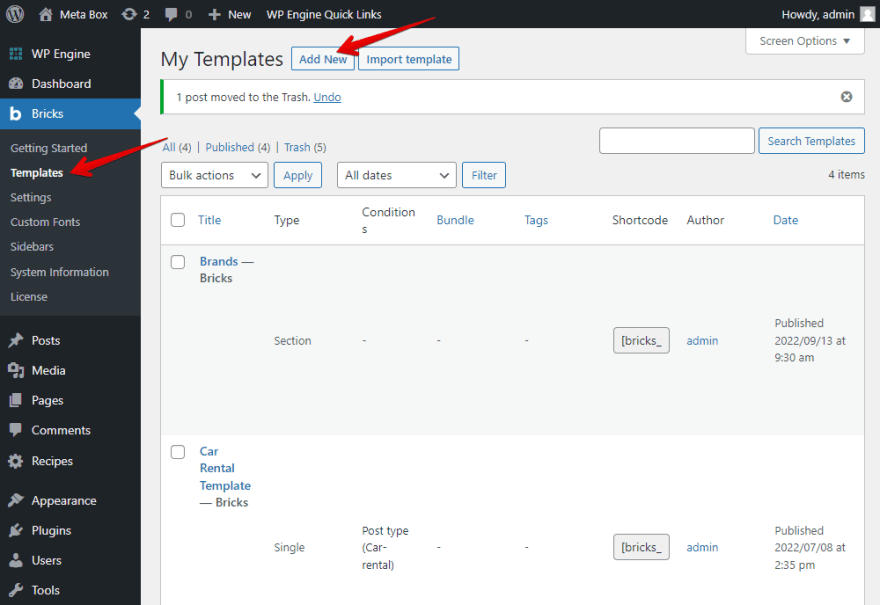Sort table by Title column

tap(209, 220)
